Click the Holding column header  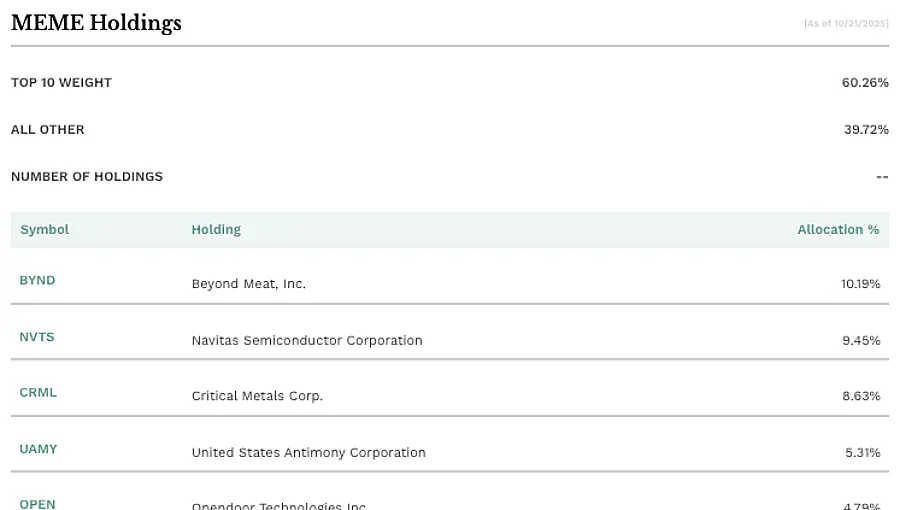(216, 229)
